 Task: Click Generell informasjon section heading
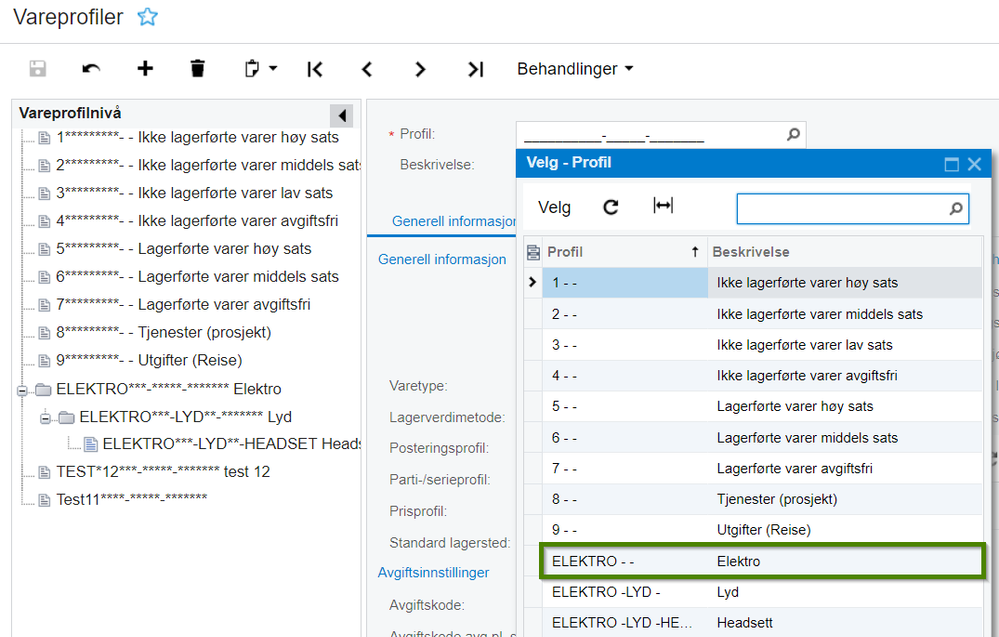click(442, 259)
